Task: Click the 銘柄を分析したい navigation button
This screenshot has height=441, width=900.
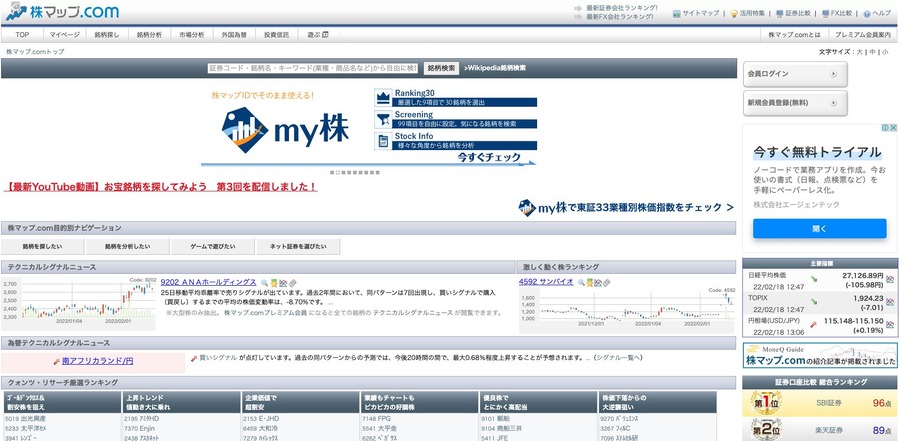Action: pyautogui.click(x=127, y=246)
